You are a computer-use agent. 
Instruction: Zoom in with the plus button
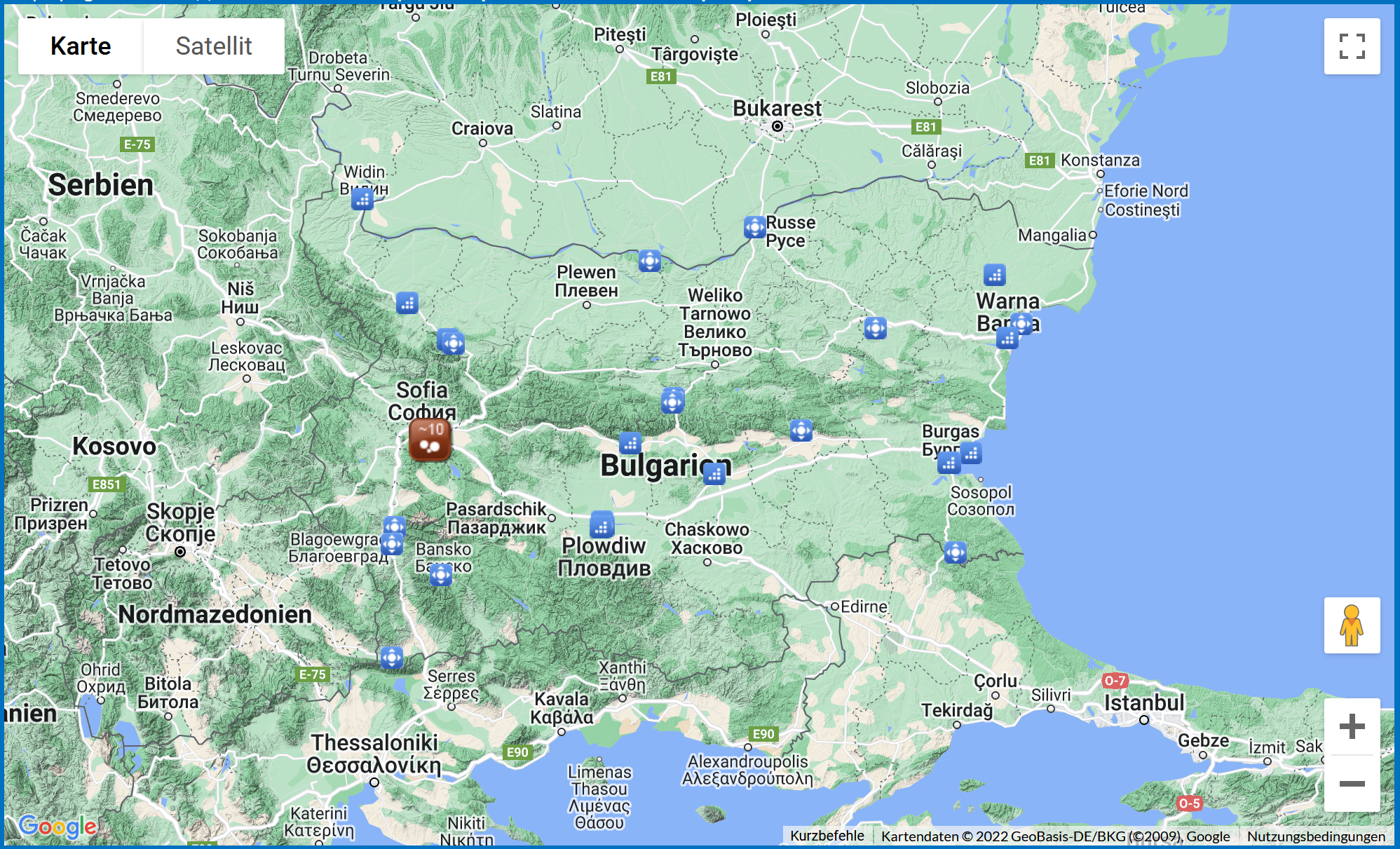coord(1352,726)
